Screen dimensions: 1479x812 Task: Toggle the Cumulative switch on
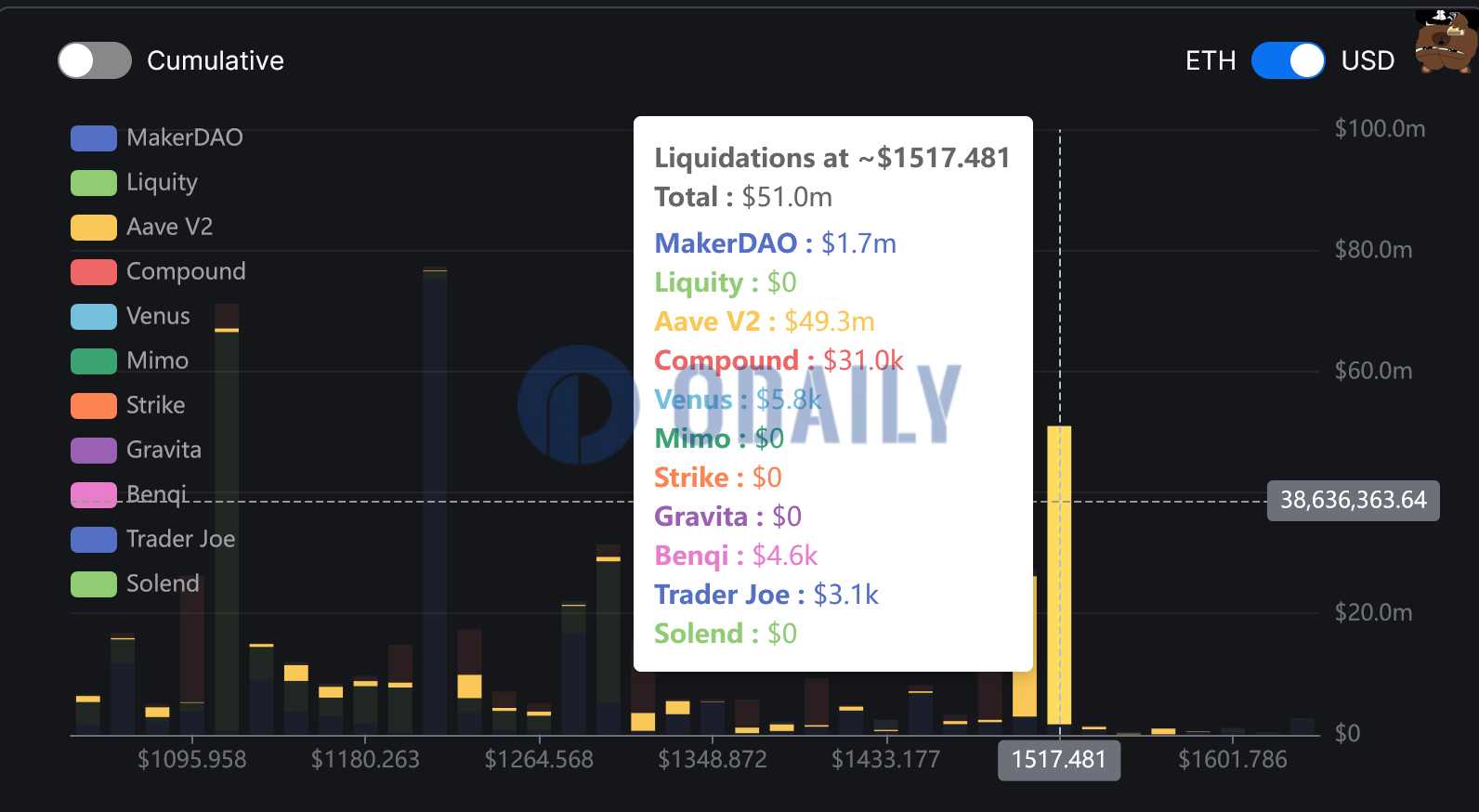[95, 60]
